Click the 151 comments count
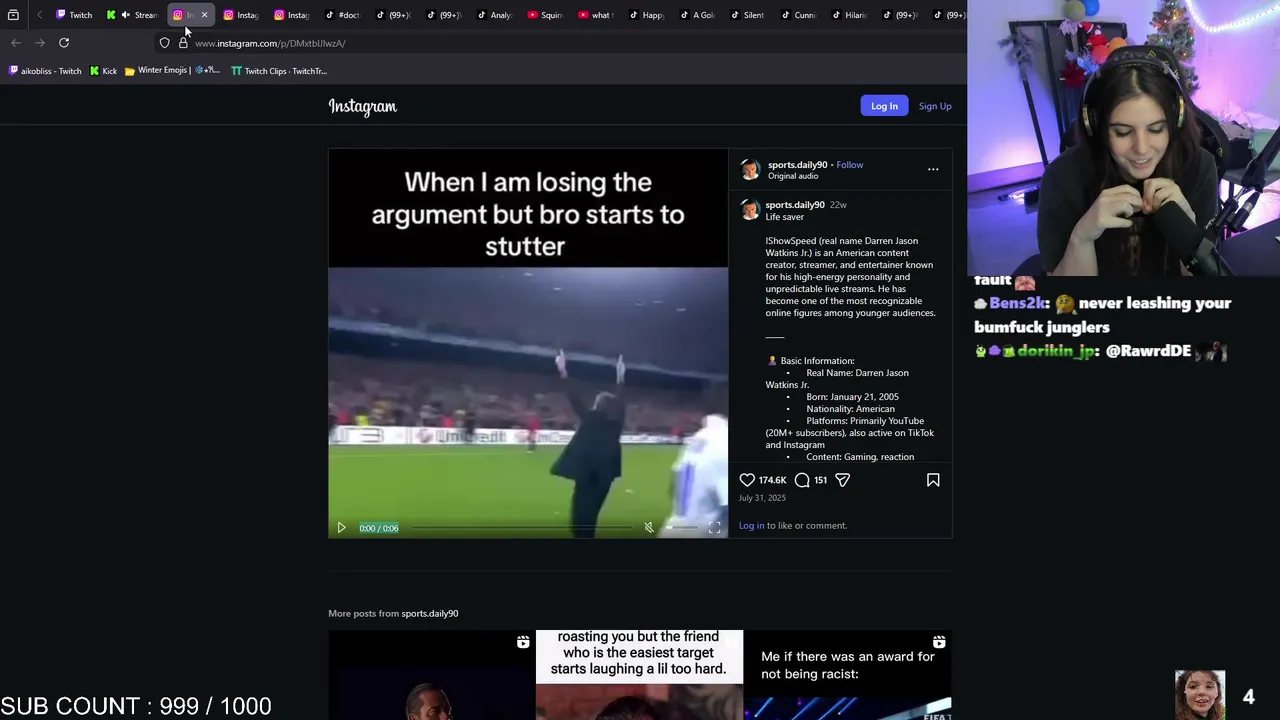The height and width of the screenshot is (720, 1280). [x=820, y=480]
